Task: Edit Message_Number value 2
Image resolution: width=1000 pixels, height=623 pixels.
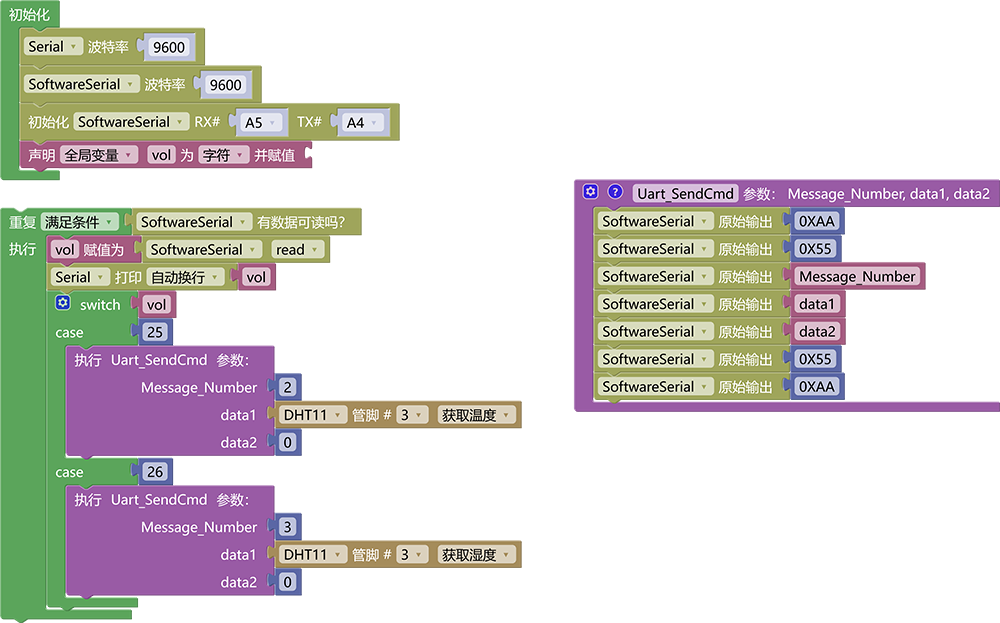Action: click(x=288, y=387)
